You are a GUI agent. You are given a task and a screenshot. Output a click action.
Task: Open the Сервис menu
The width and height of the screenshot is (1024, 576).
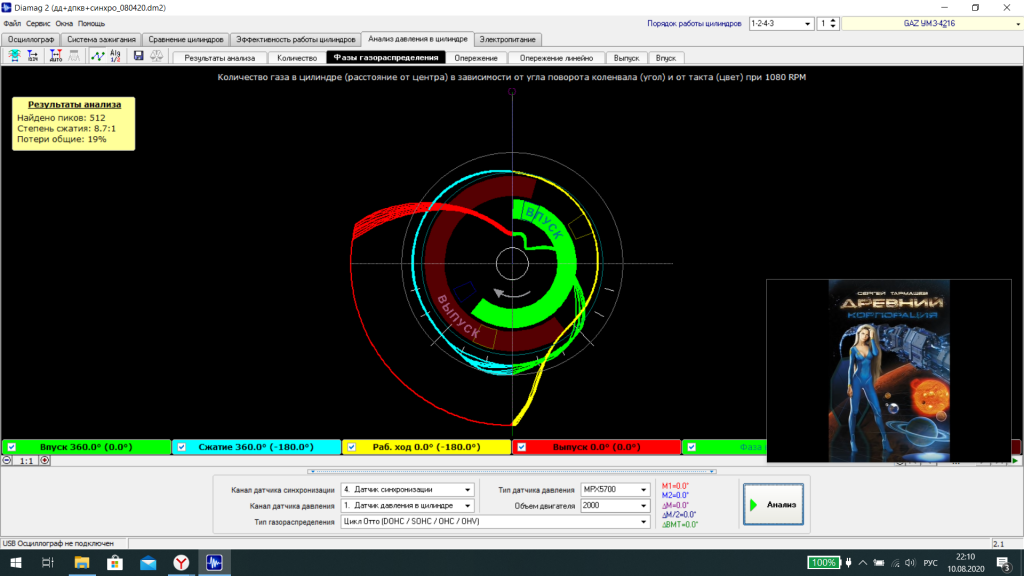pos(38,24)
